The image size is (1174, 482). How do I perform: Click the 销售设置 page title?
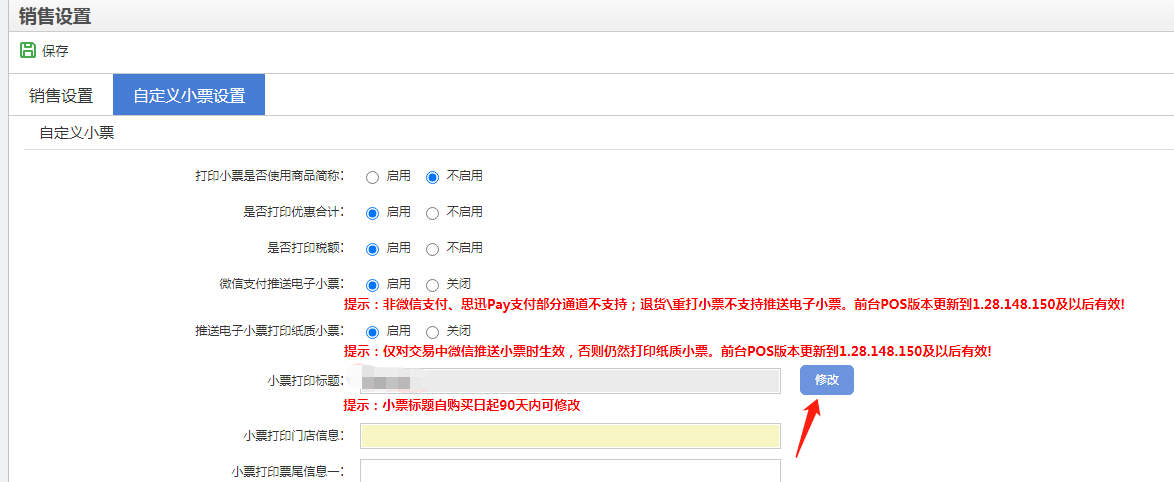click(x=55, y=16)
